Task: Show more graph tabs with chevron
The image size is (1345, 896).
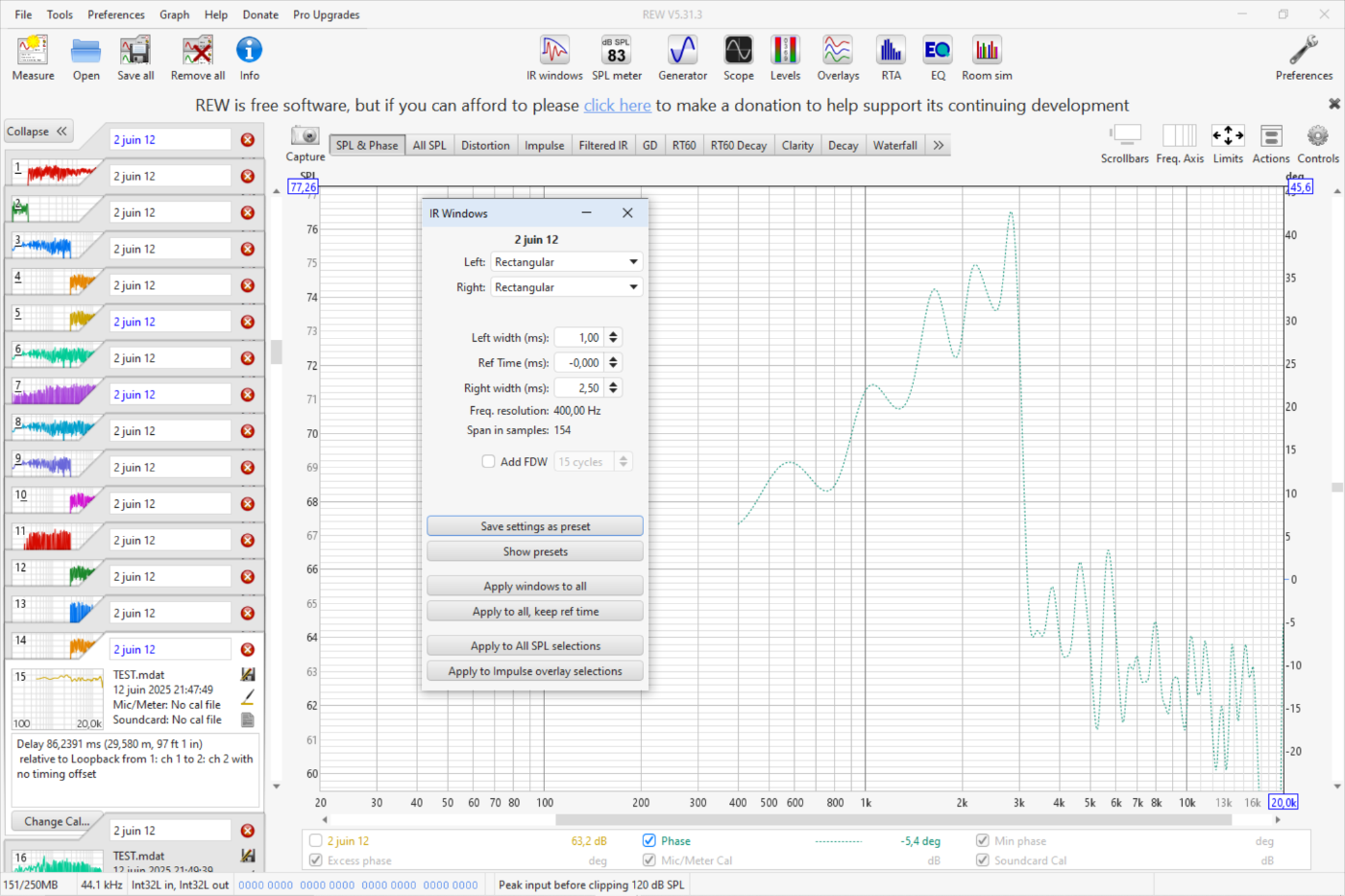Action: tap(938, 146)
